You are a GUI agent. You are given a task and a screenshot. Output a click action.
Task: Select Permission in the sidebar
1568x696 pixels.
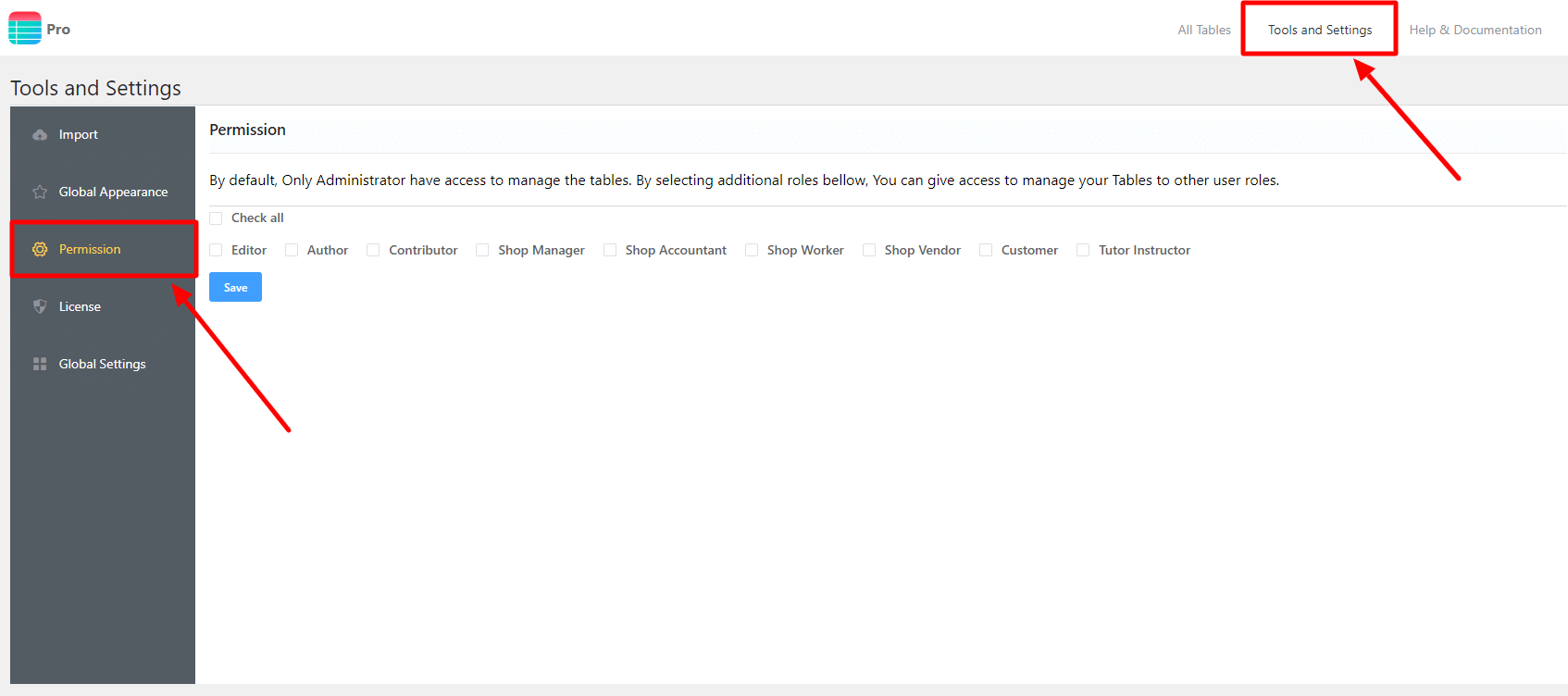point(103,249)
